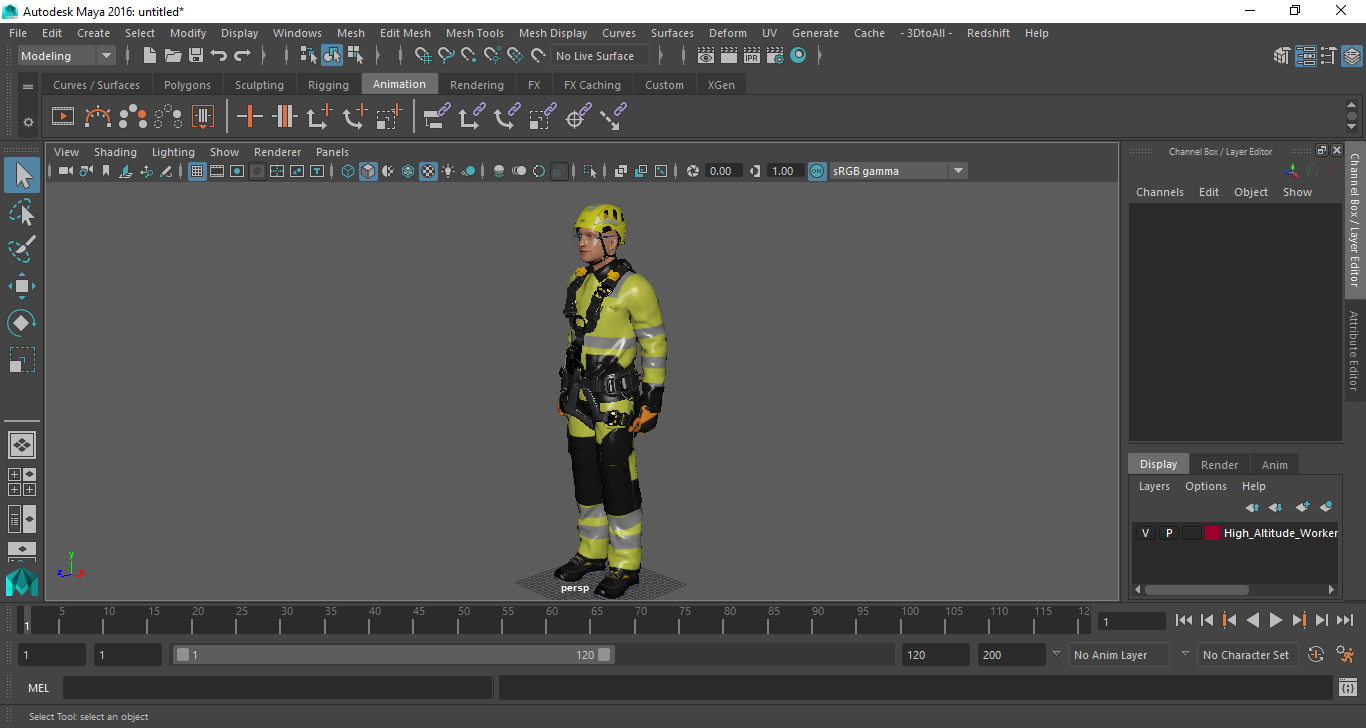Click the Motion Trail shelf icon

point(98,117)
